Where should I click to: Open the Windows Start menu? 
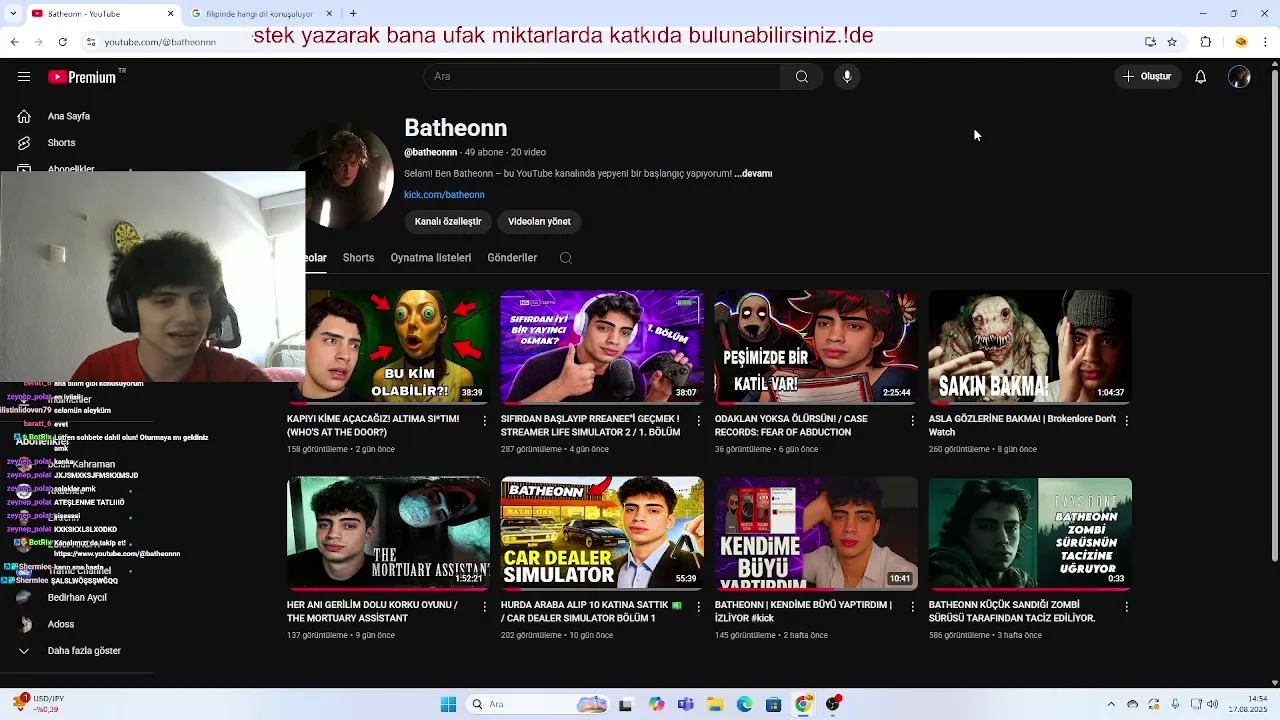[448, 704]
